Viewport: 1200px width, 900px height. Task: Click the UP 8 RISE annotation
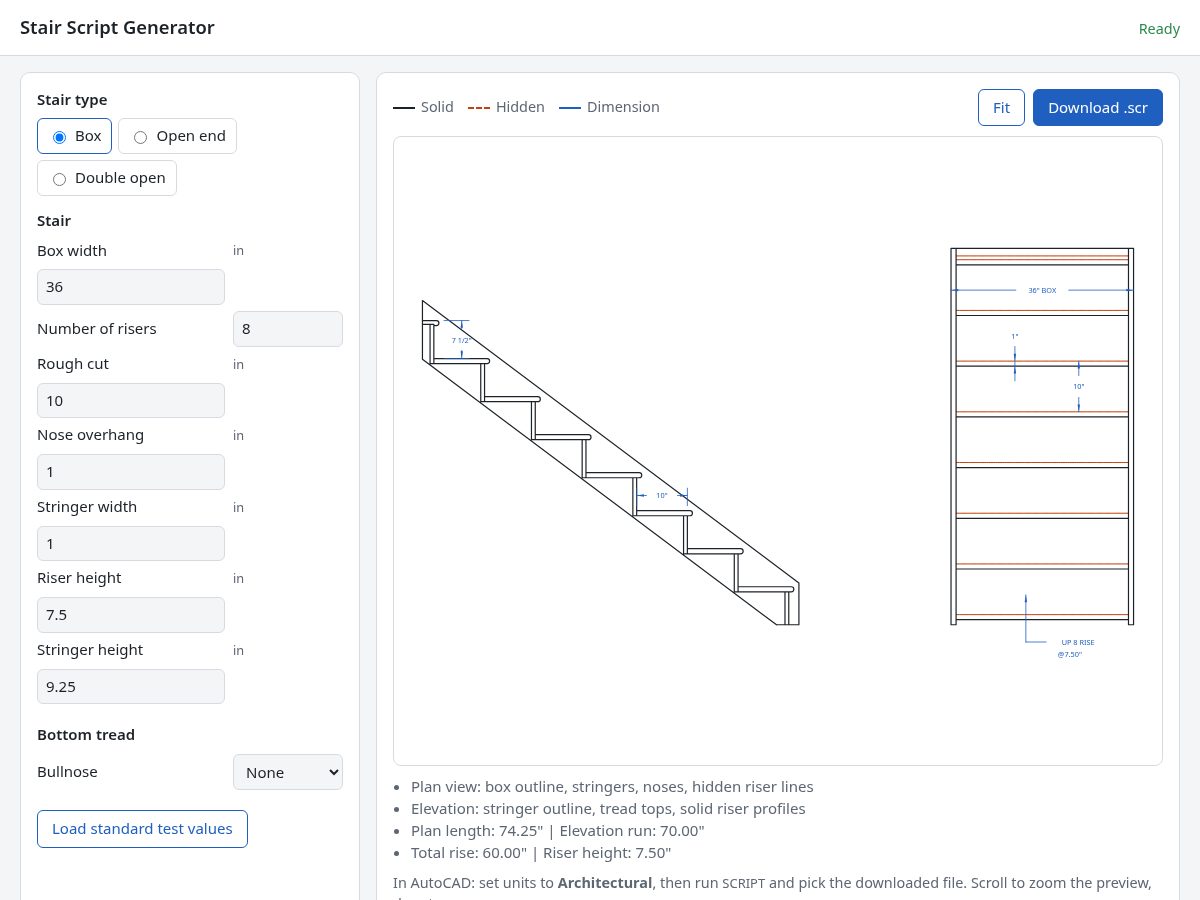(x=1078, y=642)
